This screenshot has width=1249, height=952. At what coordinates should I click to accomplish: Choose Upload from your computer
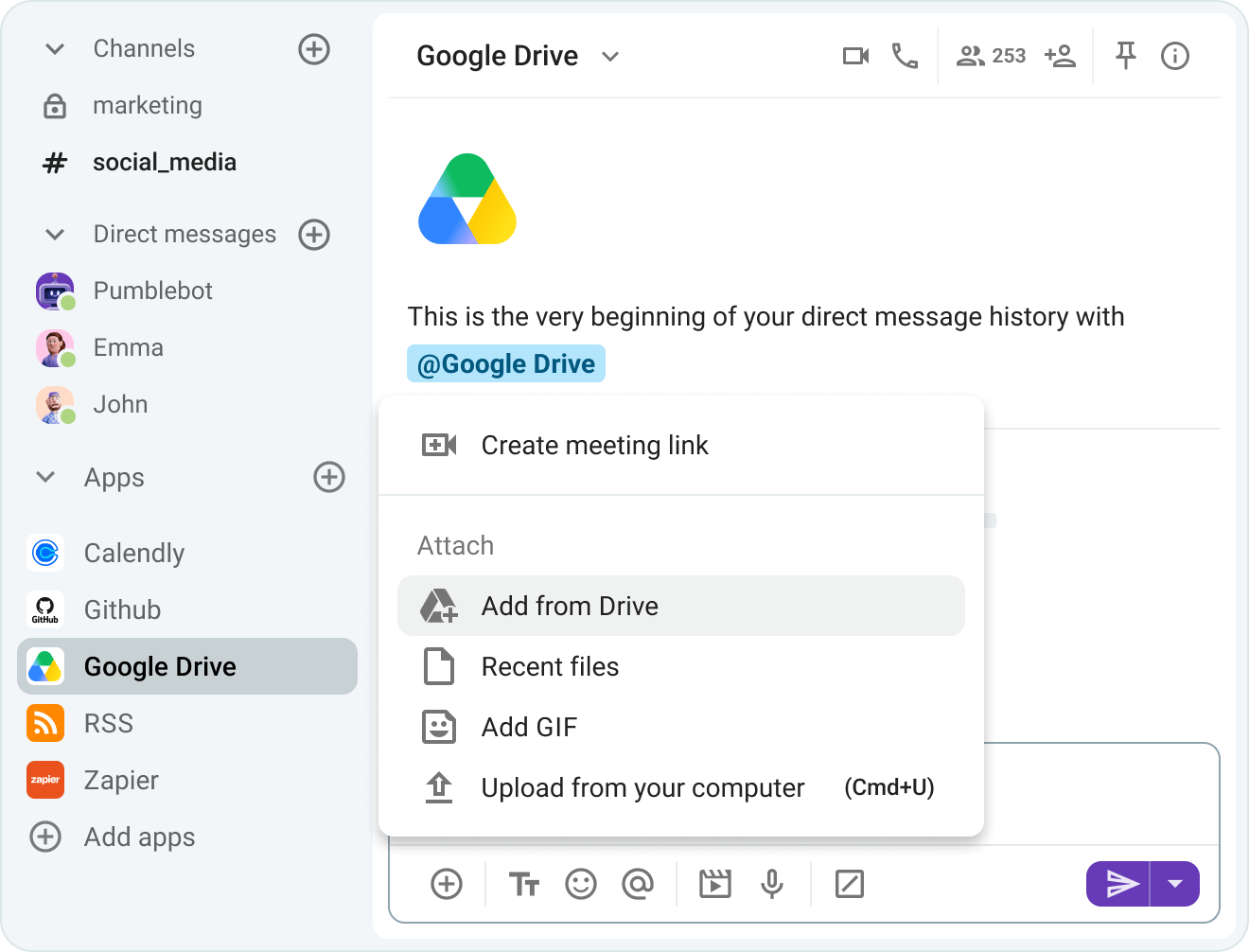[x=681, y=787]
